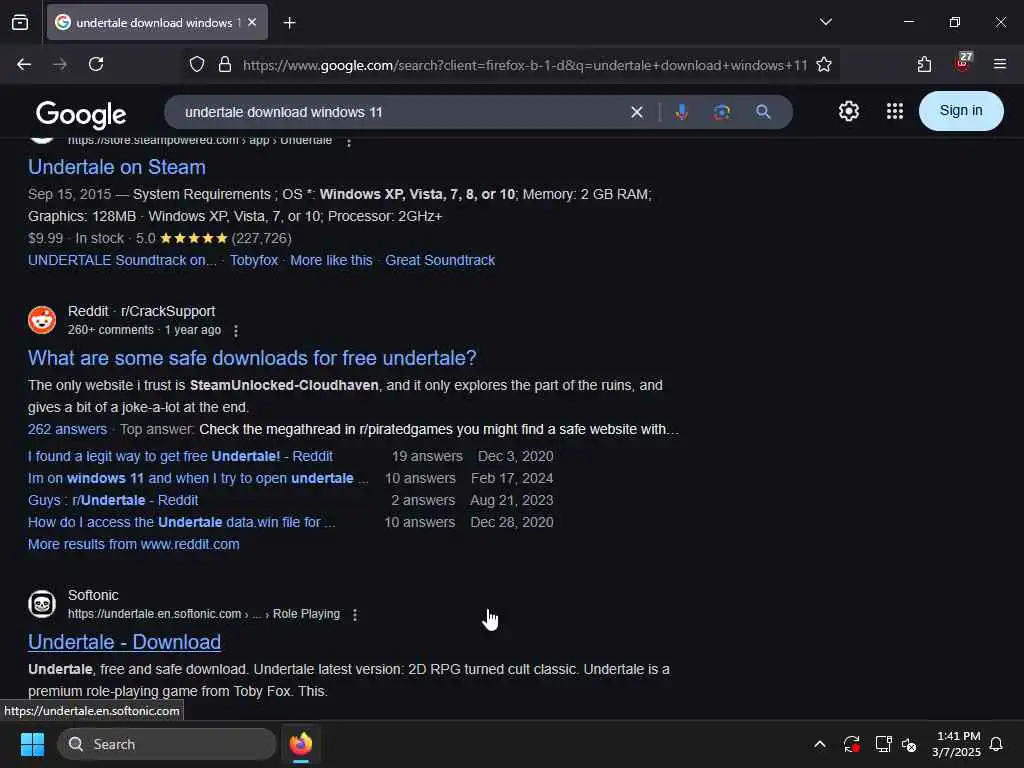This screenshot has height=768, width=1024.
Task: Open the Firefox hamburger application menu
Action: pos(999,64)
